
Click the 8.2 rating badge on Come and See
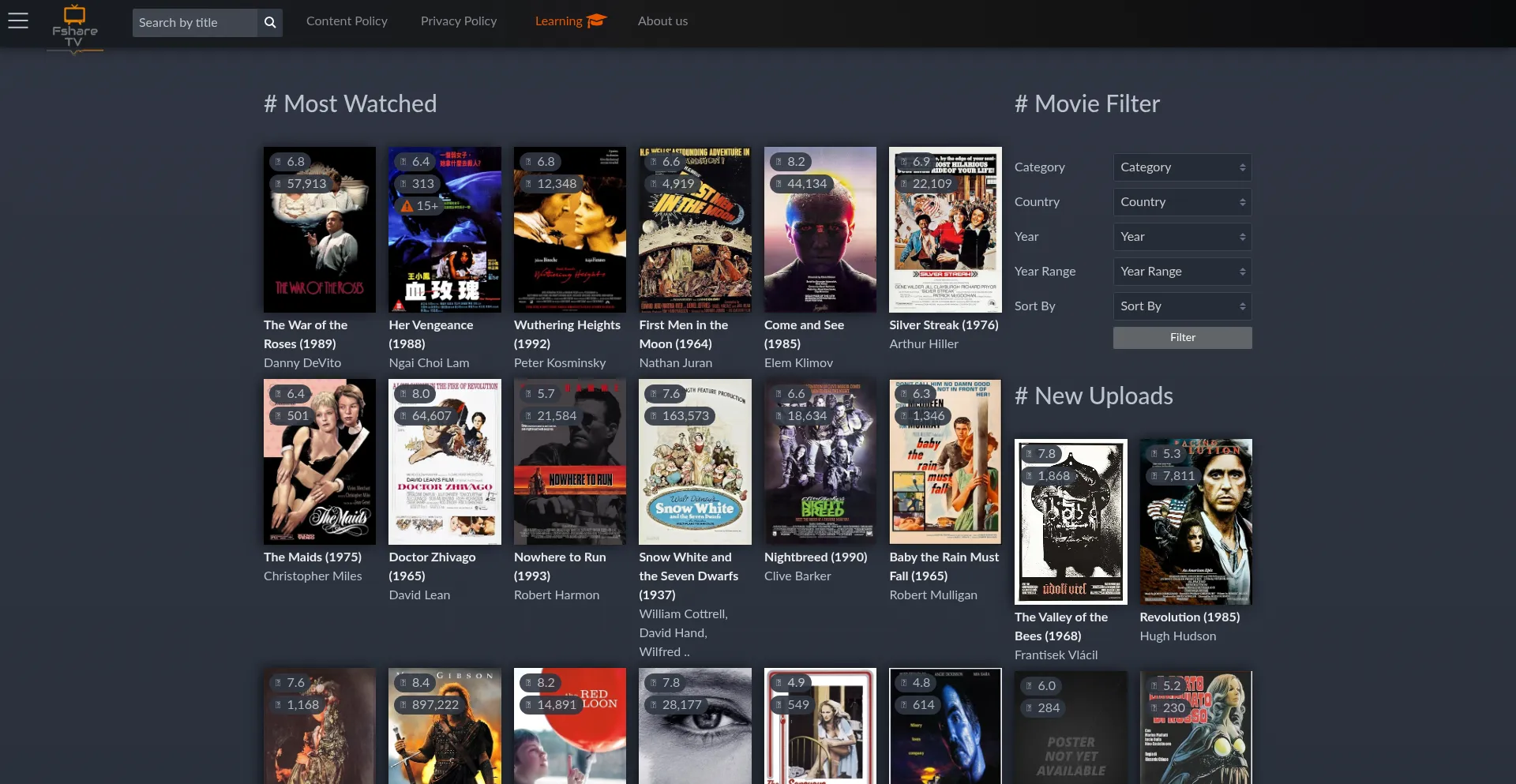[x=790, y=162]
